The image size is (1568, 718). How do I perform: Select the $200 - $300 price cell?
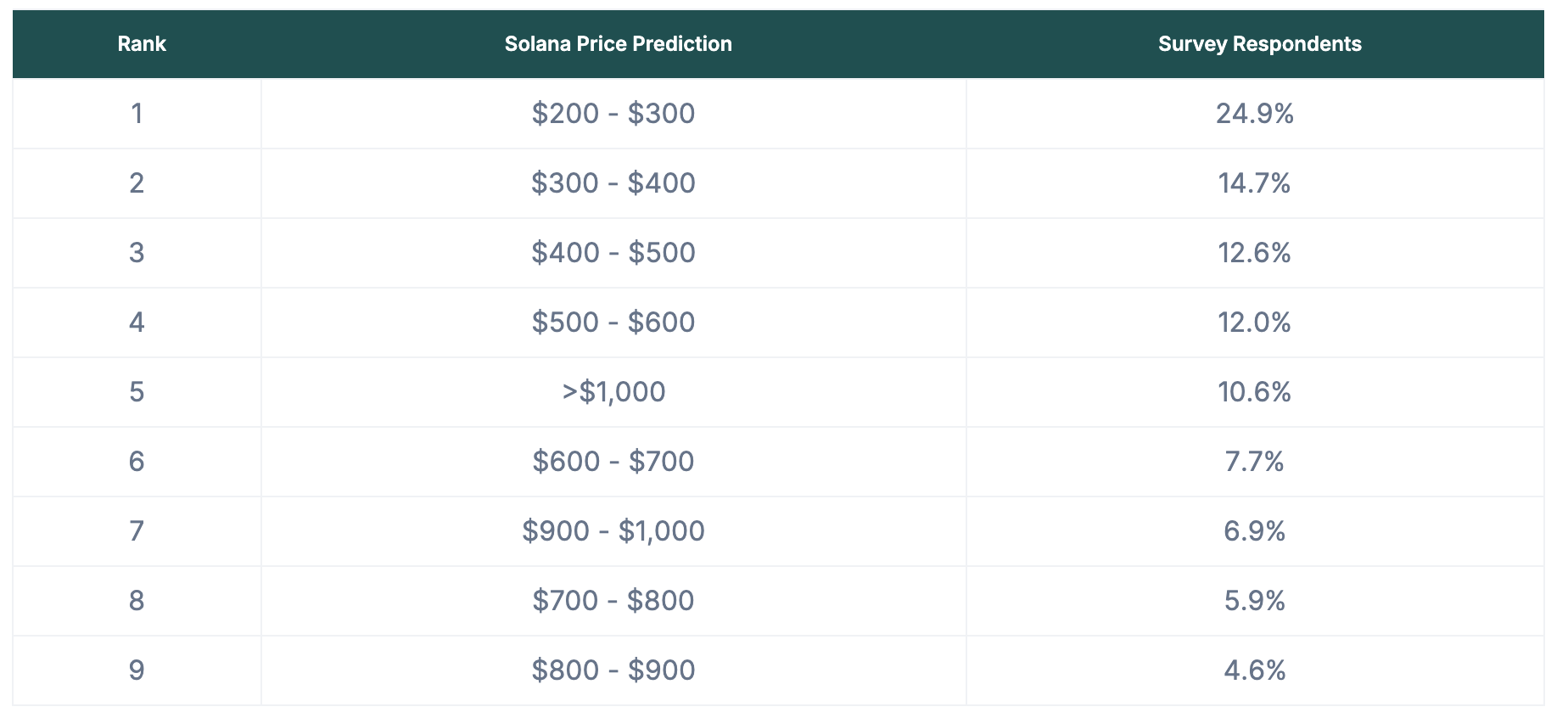[x=613, y=114]
